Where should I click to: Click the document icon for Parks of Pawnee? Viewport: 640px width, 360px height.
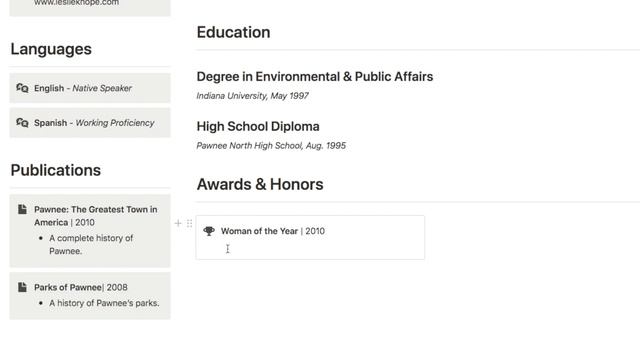[x=22, y=287]
